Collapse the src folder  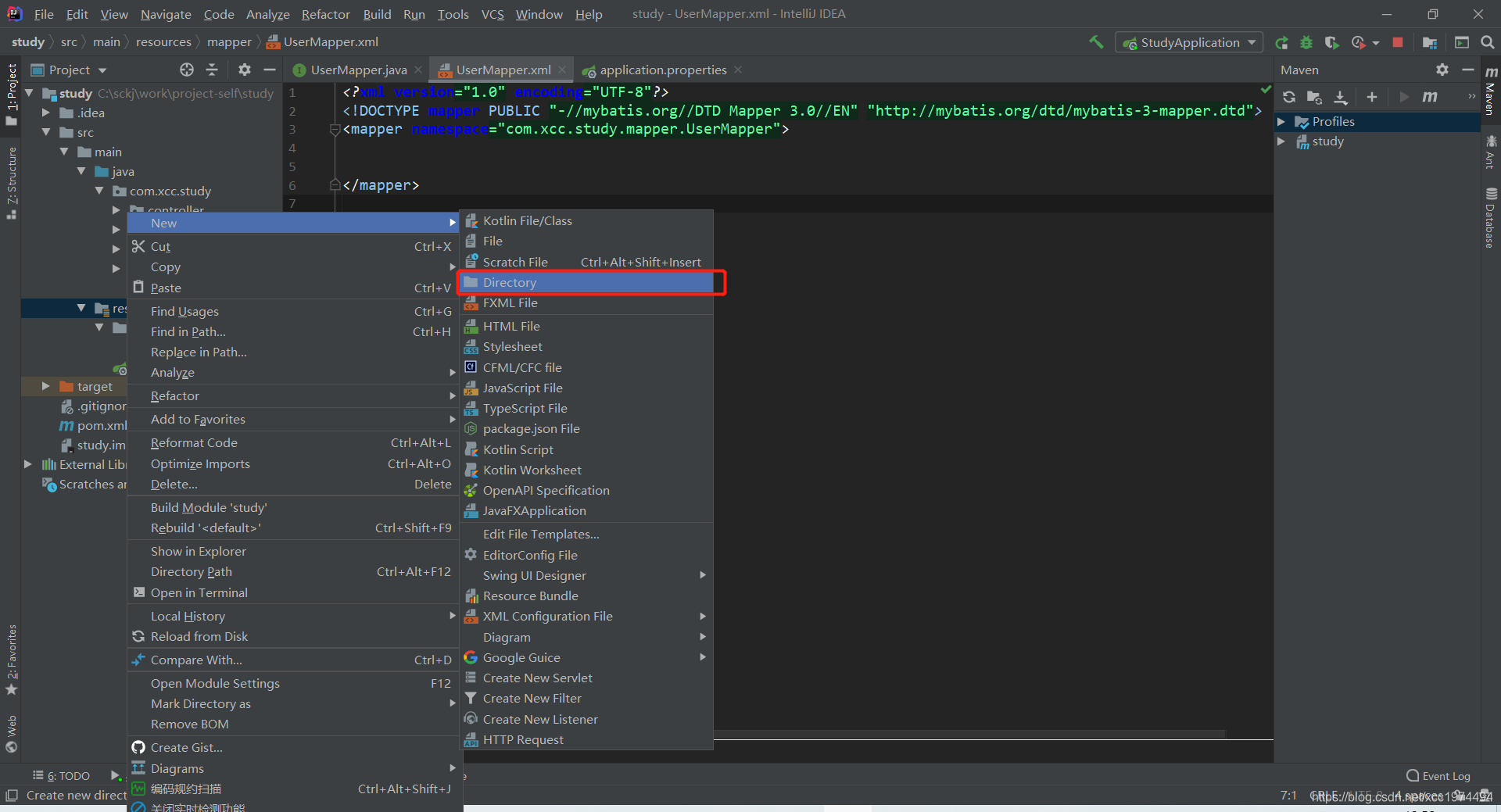46,132
